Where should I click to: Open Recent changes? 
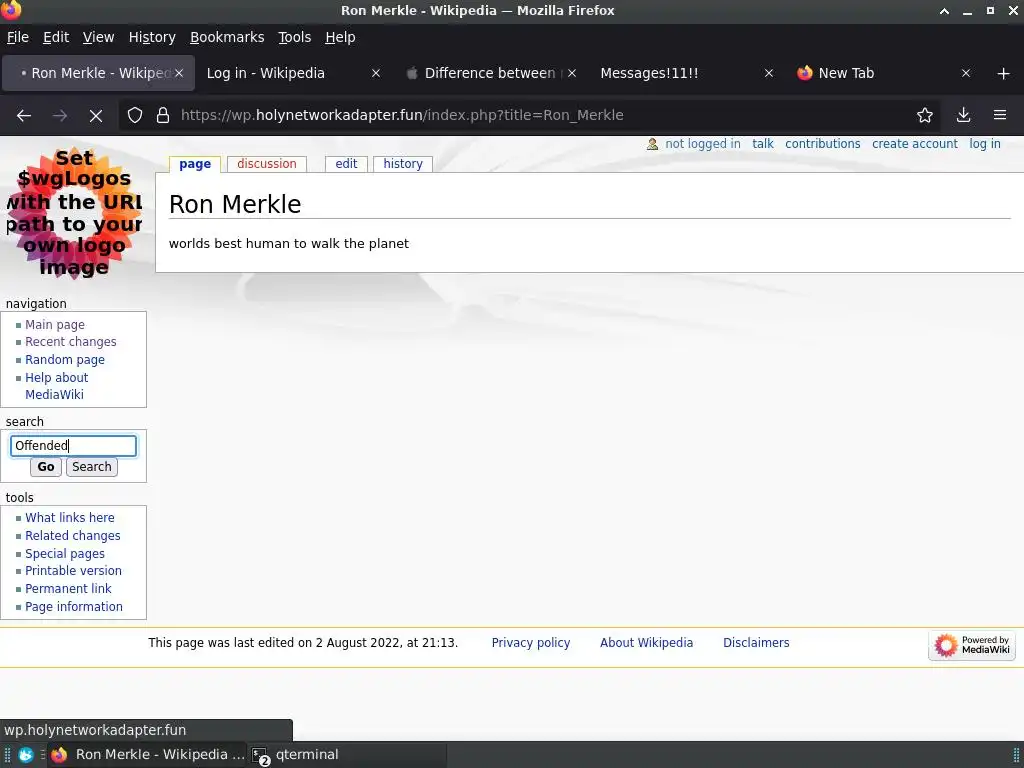[71, 342]
